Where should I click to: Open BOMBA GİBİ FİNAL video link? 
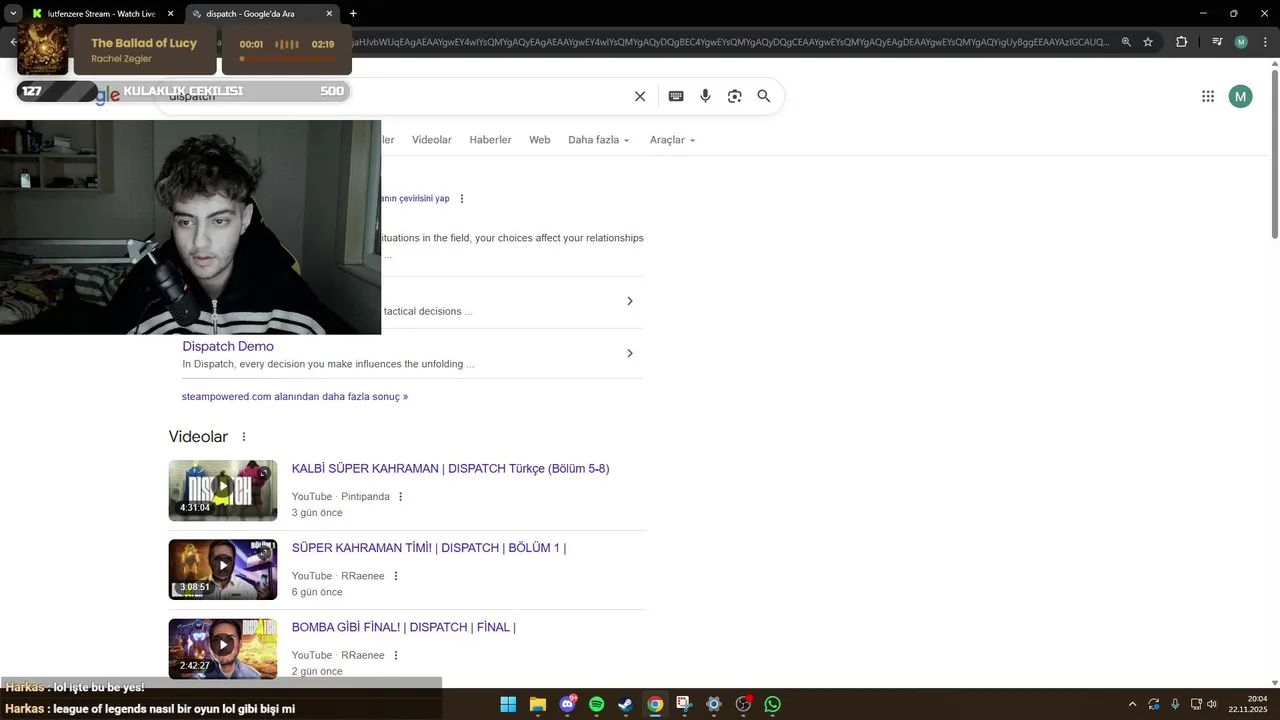[404, 627]
